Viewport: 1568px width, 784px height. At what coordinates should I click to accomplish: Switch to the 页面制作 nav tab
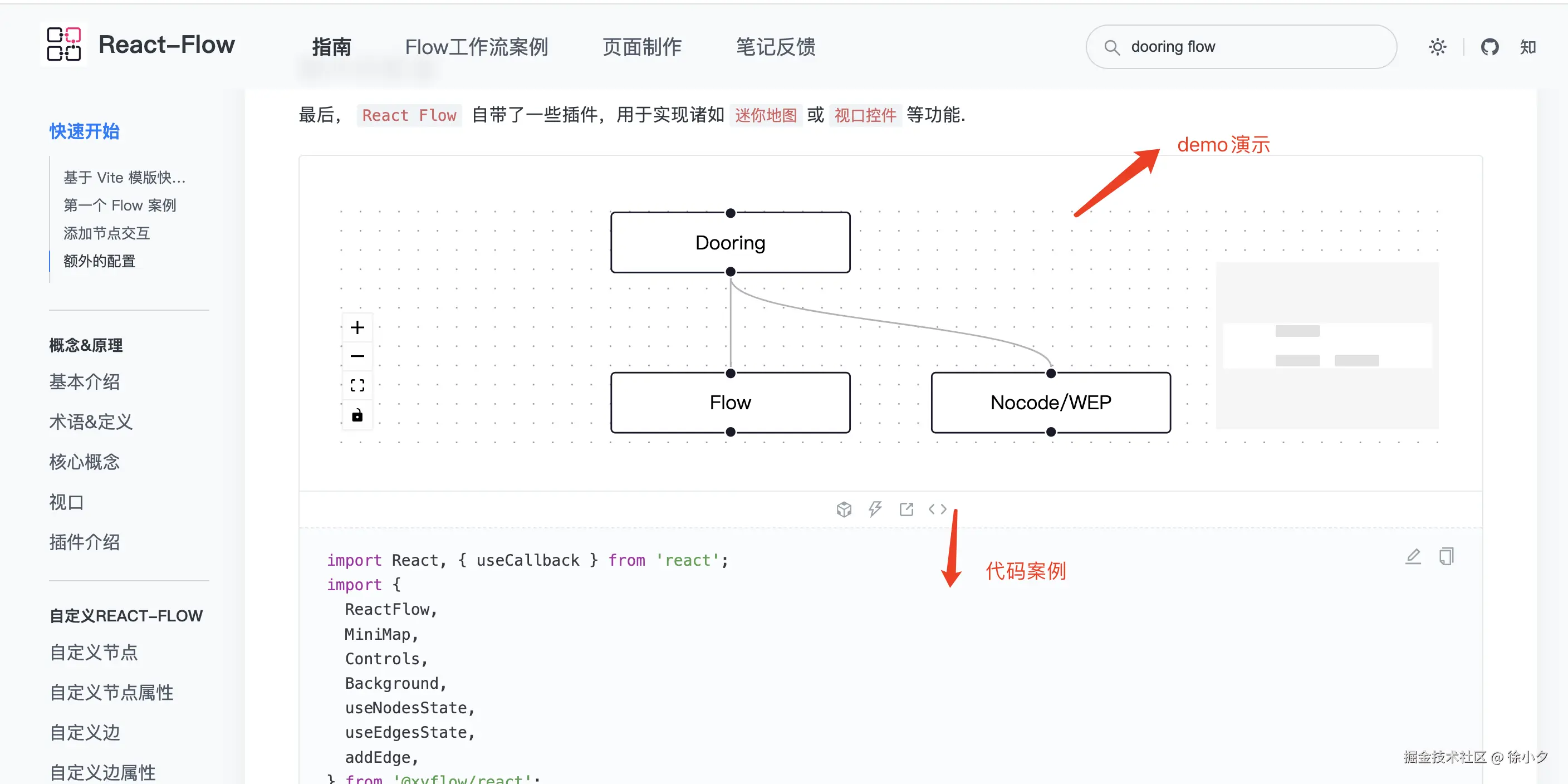641,47
